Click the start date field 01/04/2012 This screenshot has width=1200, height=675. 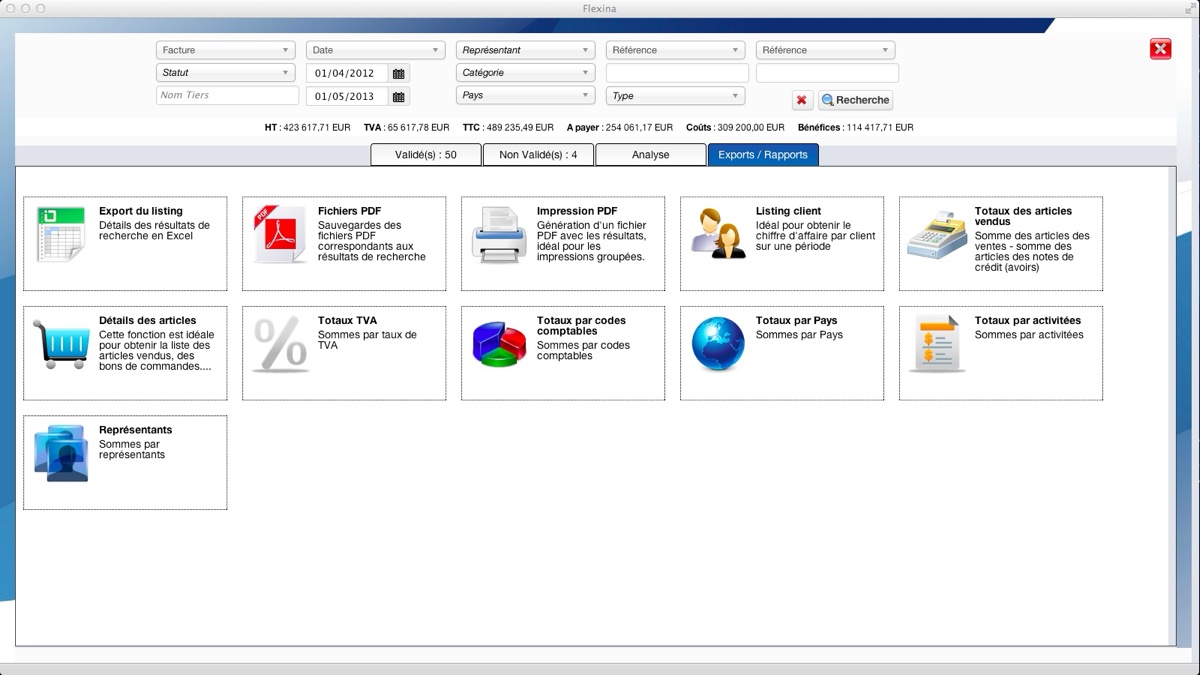click(x=347, y=74)
